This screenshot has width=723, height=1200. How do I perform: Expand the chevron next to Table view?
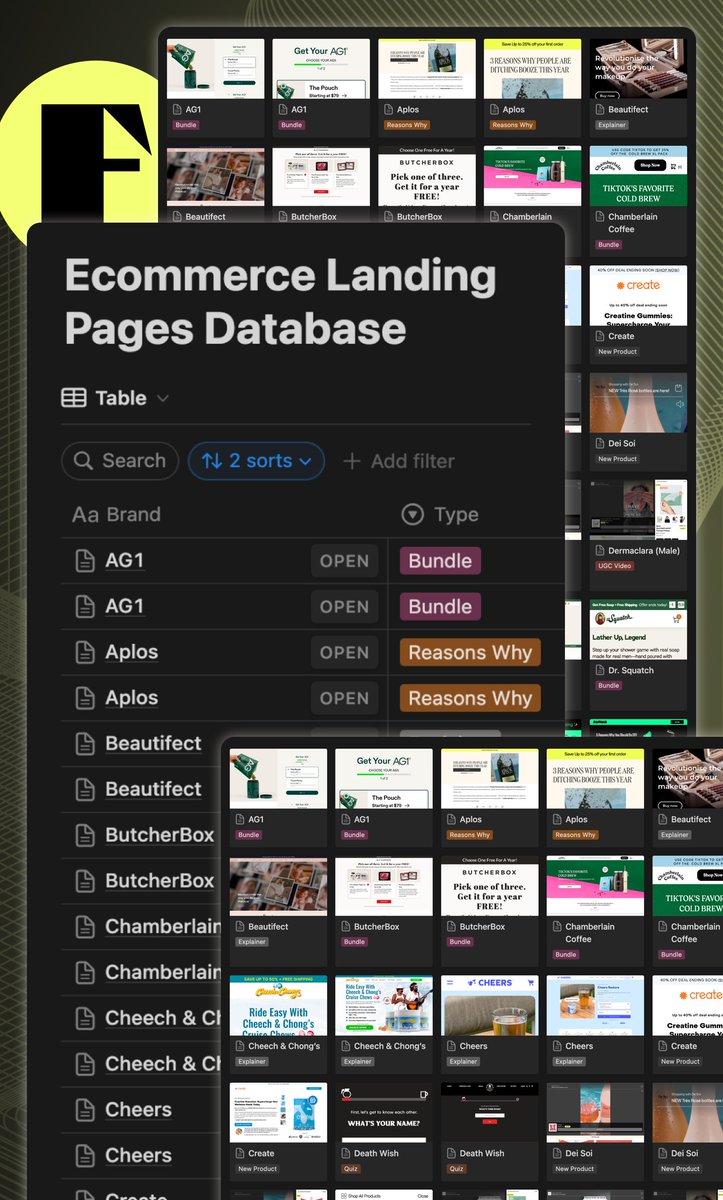163,399
